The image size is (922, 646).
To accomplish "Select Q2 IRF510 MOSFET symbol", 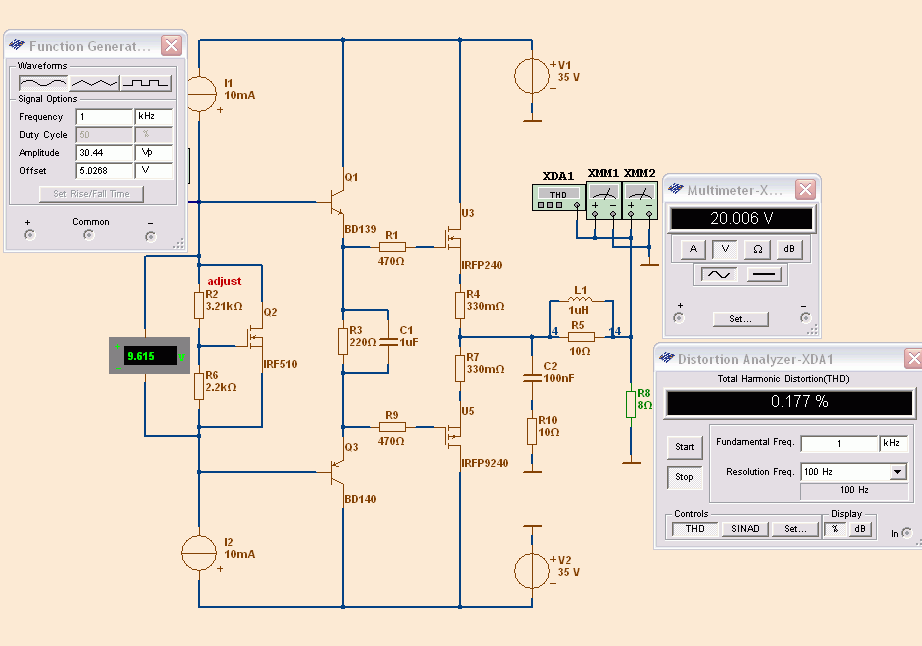I will (x=255, y=337).
